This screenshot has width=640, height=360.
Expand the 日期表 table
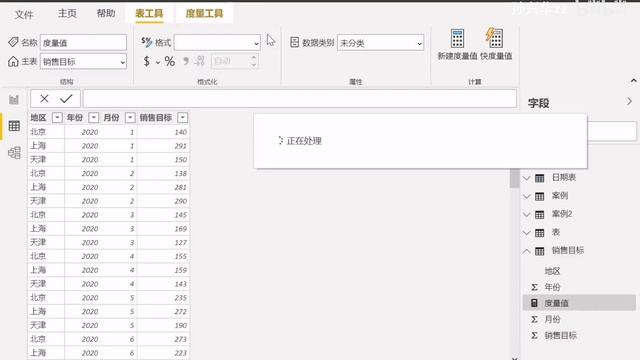pyautogui.click(x=527, y=178)
